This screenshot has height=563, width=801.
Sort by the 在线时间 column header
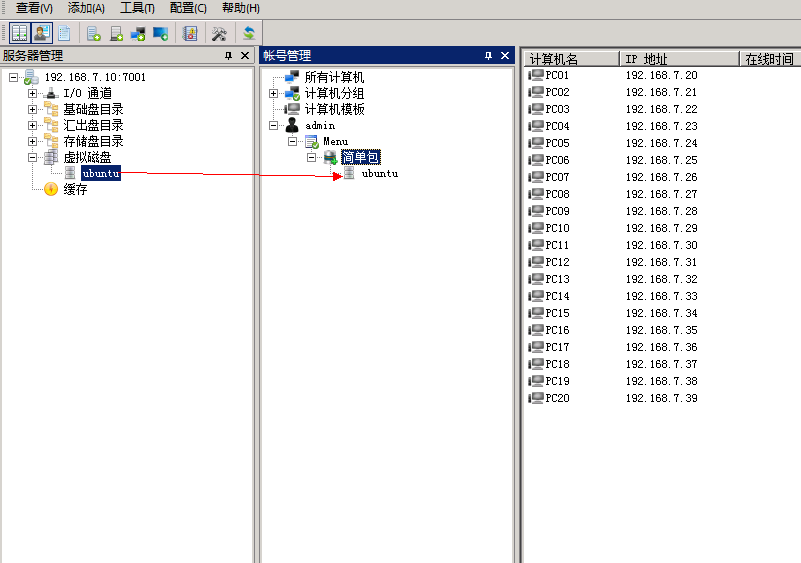click(x=770, y=59)
